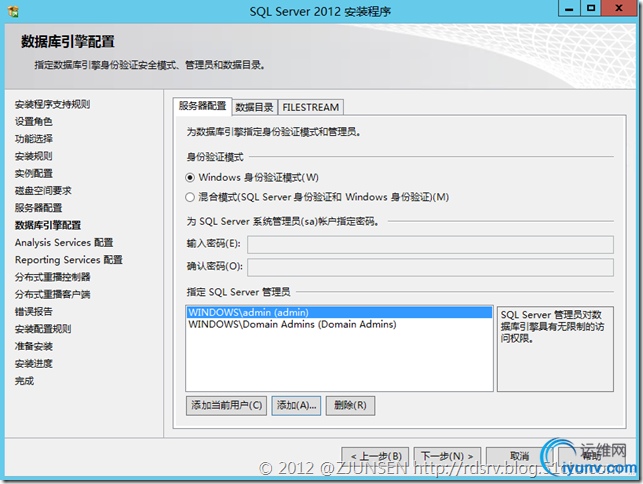This screenshot has width=643, height=484.
Task: Click 添加当前用户(C) button
Action: click(x=226, y=406)
